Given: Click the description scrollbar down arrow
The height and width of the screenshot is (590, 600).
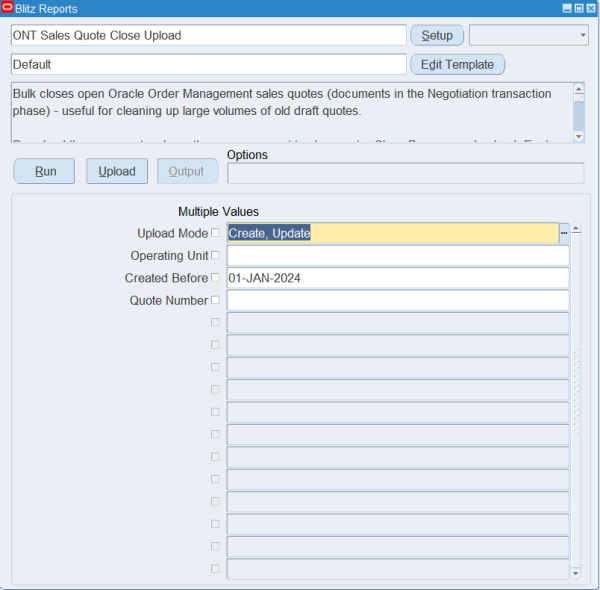Looking at the screenshot, I should (x=579, y=136).
